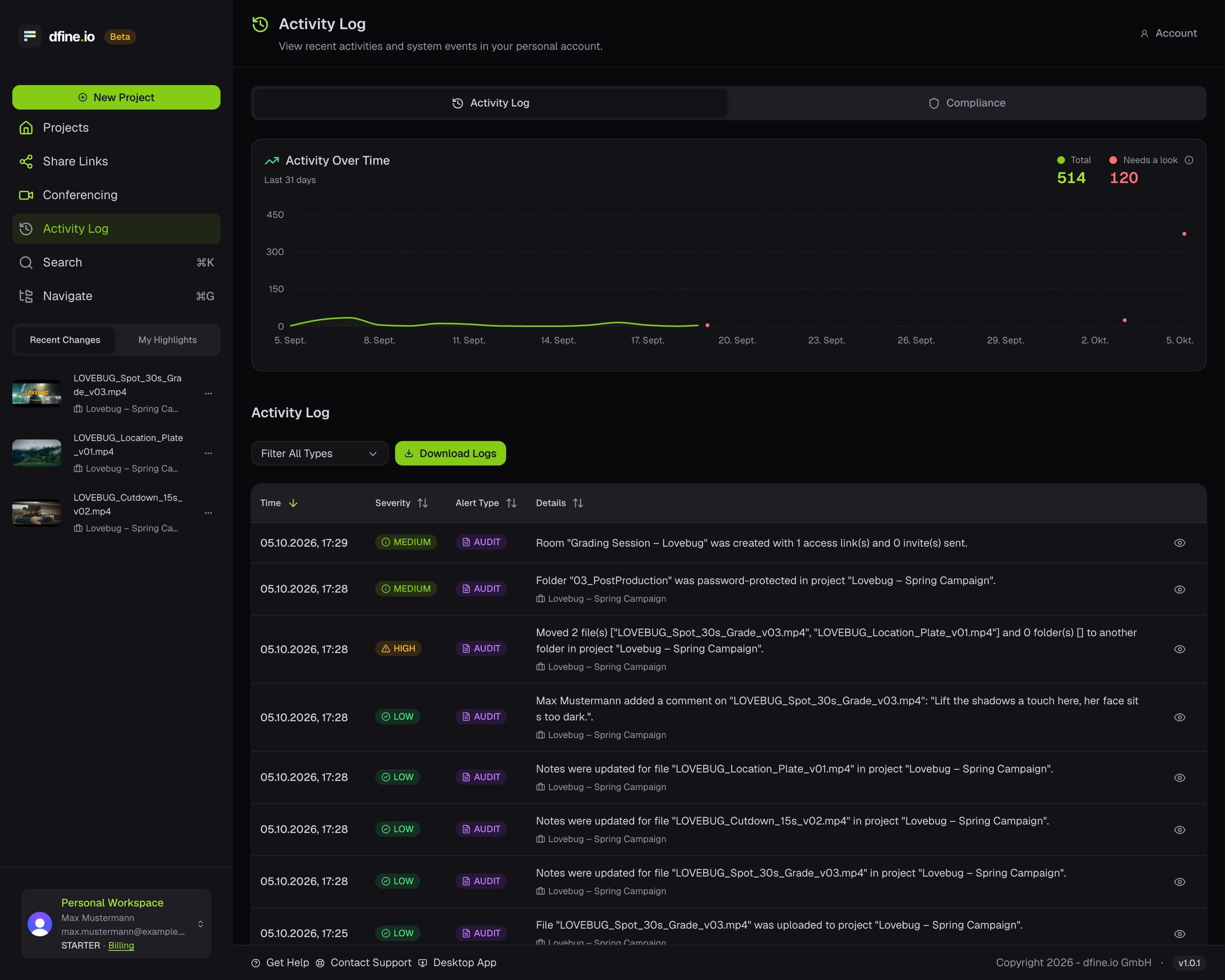The image size is (1225, 980).
Task: Select the My Highlights tab
Action: pyautogui.click(x=167, y=340)
